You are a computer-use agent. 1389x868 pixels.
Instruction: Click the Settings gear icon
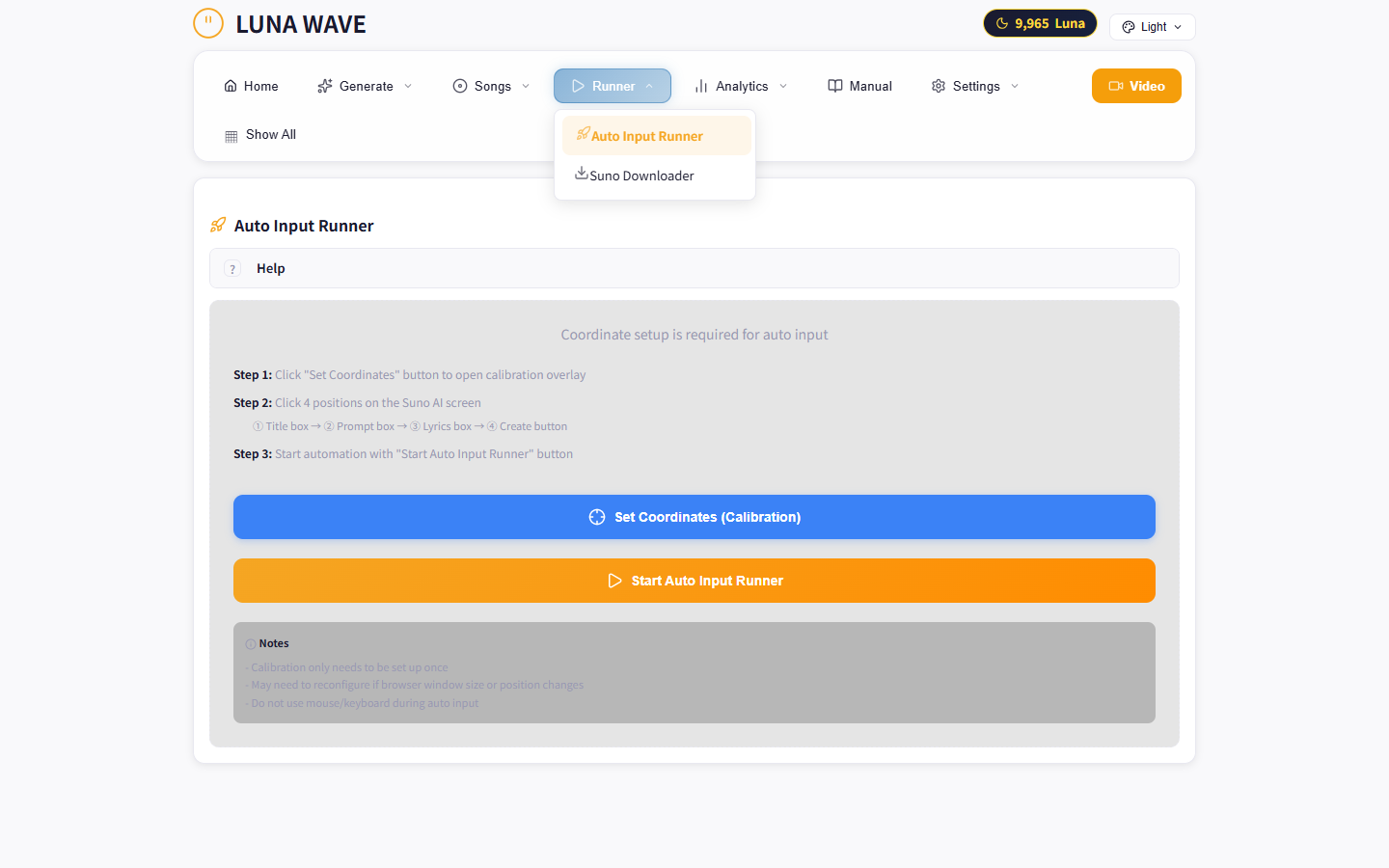(938, 86)
